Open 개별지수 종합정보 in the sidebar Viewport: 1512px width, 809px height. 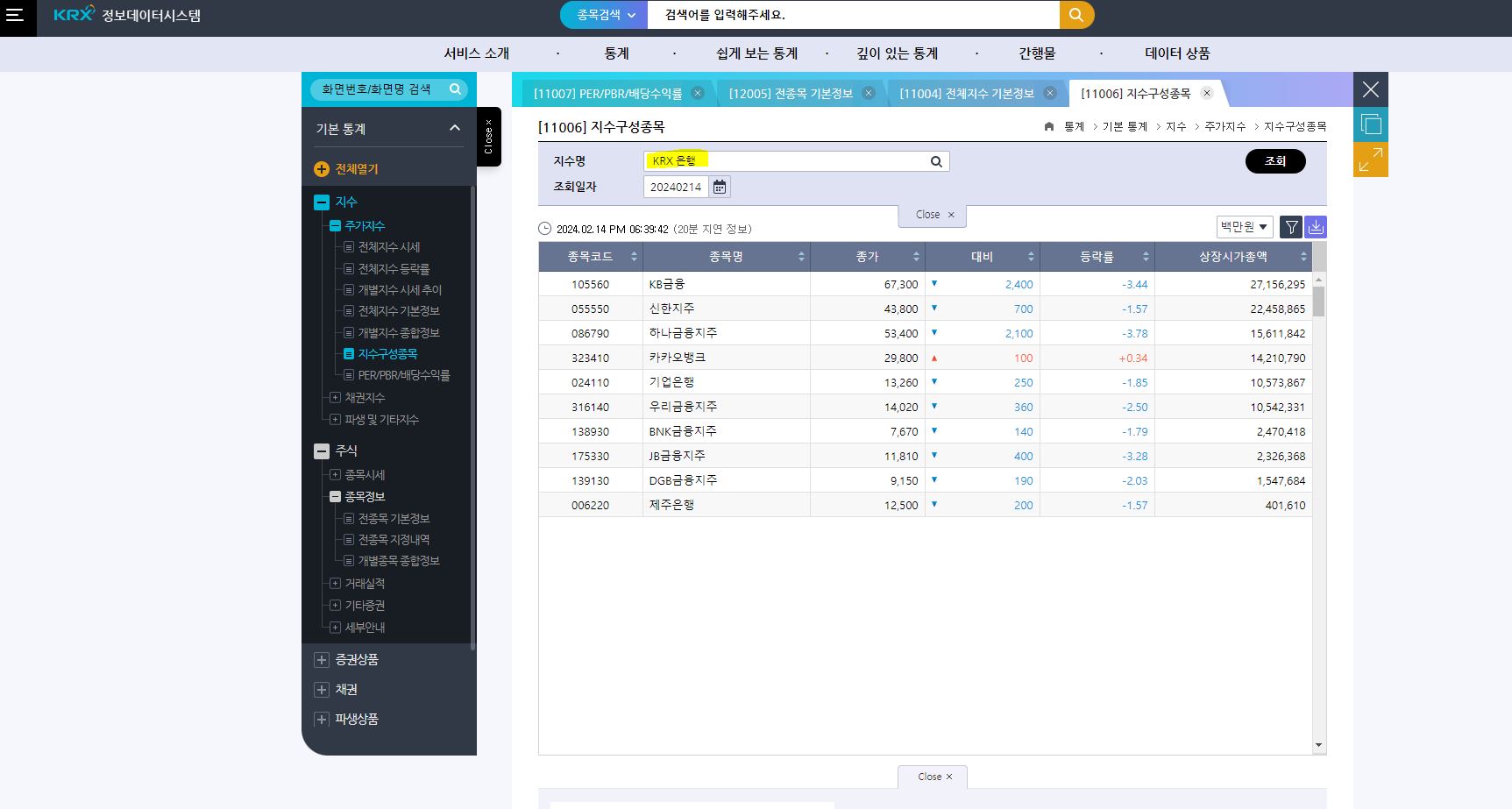[x=399, y=333]
